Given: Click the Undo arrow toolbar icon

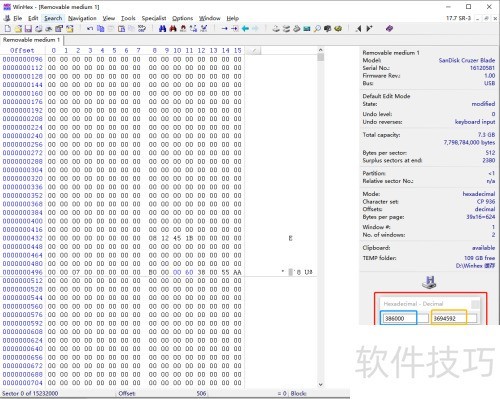Looking at the screenshot, I should [x=90, y=29].
